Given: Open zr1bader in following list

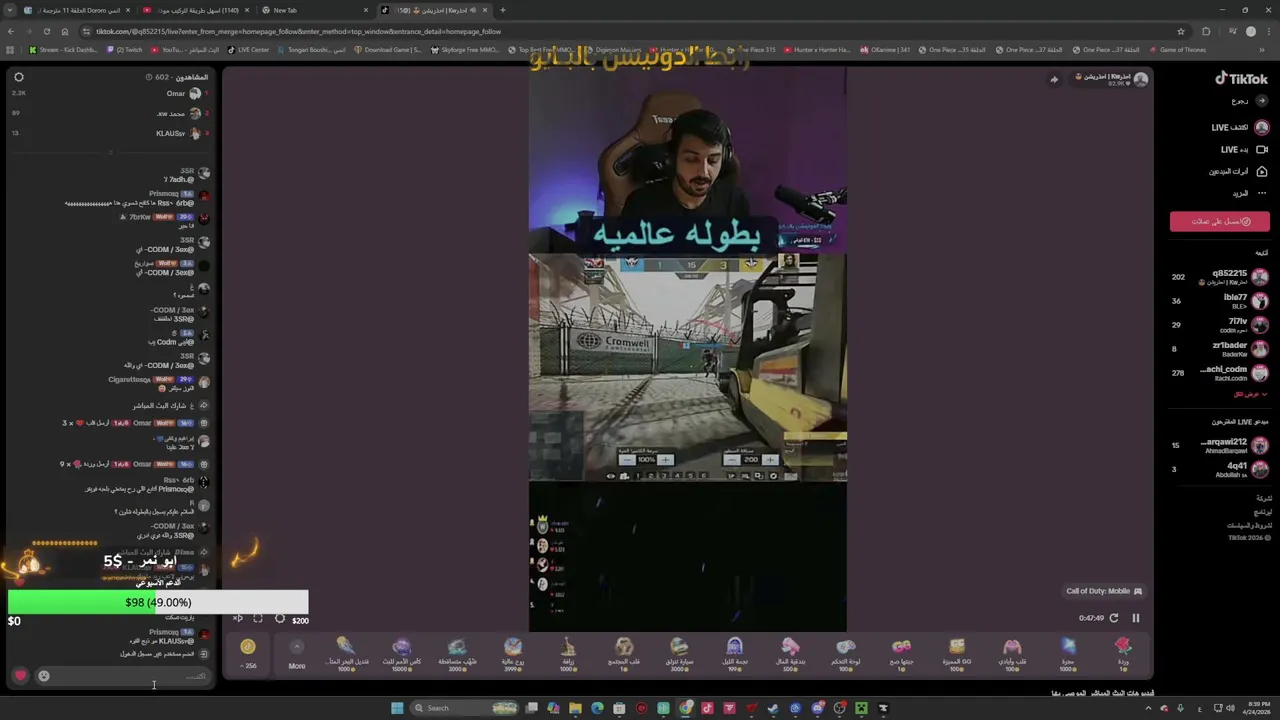Looking at the screenshot, I should (1220, 349).
